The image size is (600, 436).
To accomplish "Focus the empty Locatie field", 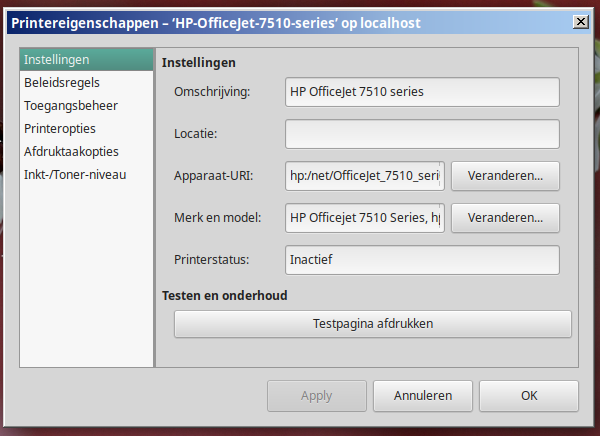I will (x=422, y=134).
